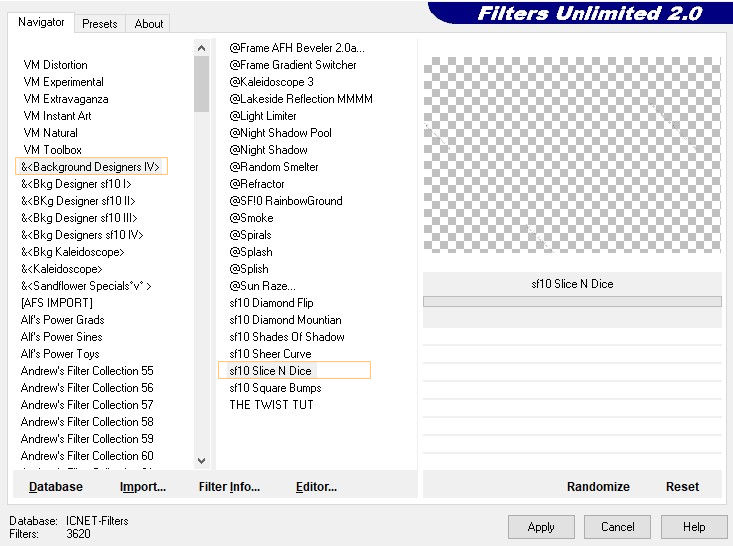Select the Navigator tab
Image resolution: width=733 pixels, height=546 pixels.
click(x=41, y=22)
